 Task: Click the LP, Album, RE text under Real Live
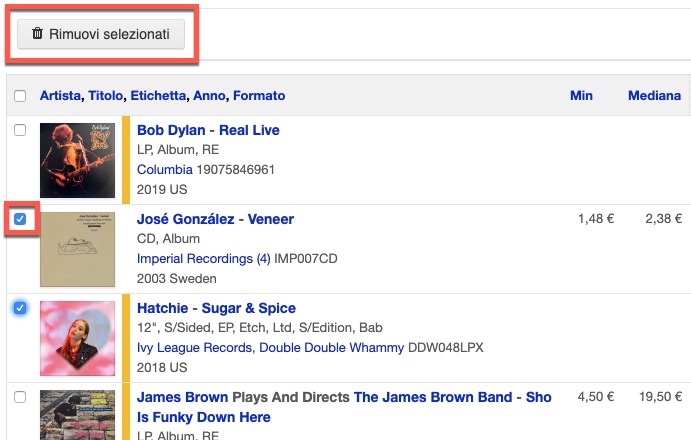pyautogui.click(x=178, y=150)
